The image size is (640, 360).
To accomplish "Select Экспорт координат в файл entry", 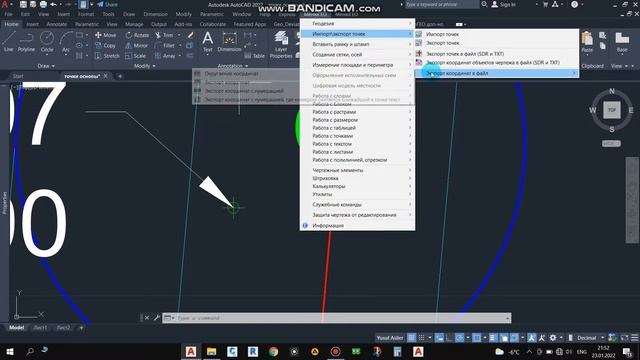I will pyautogui.click(x=497, y=73).
